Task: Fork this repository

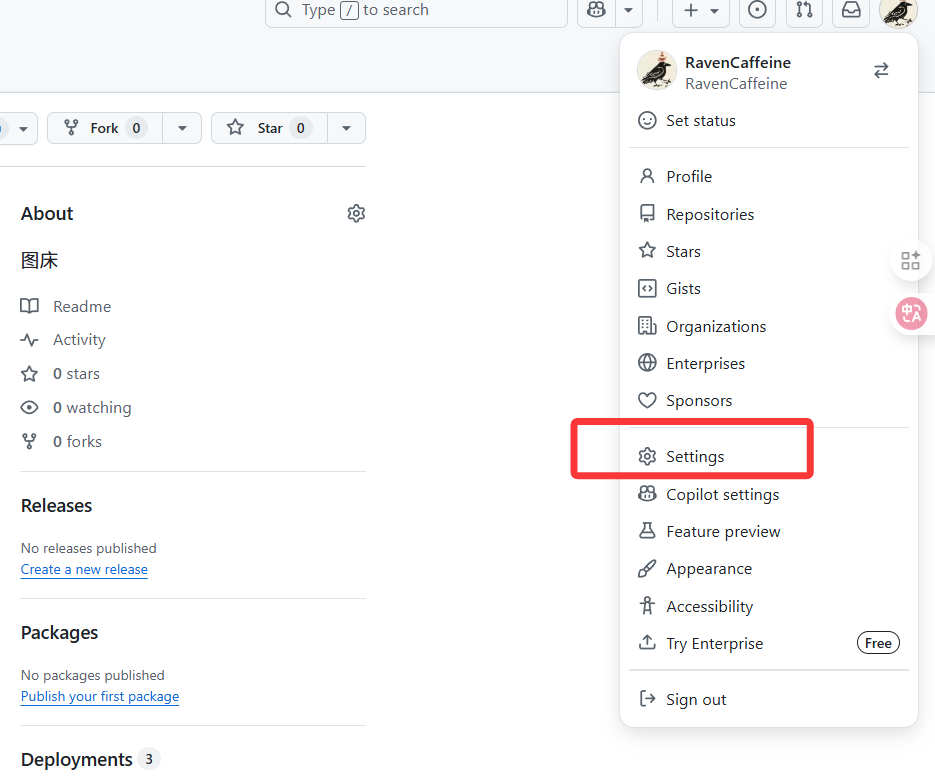Action: click(104, 128)
